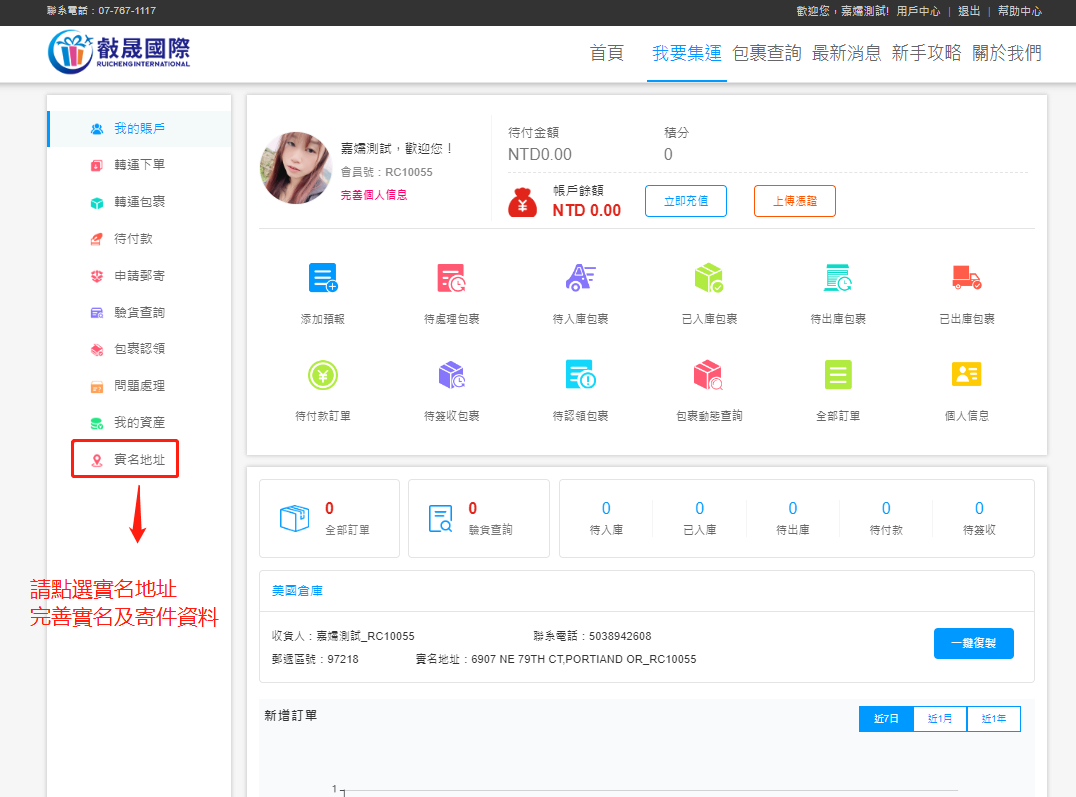
Task: Click the 立即充值 button
Action: [685, 201]
